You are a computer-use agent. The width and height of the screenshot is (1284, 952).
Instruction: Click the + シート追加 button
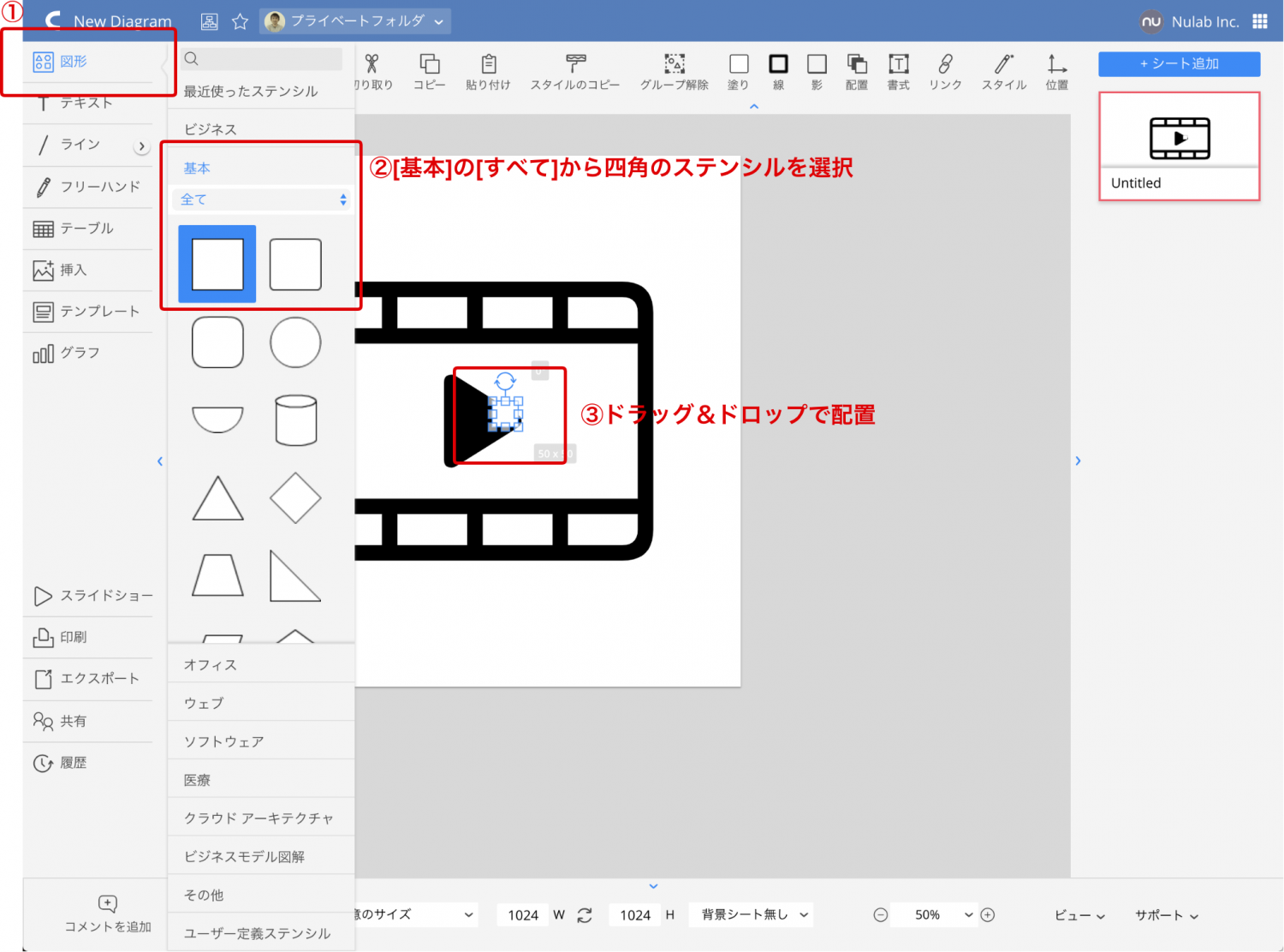tap(1179, 64)
